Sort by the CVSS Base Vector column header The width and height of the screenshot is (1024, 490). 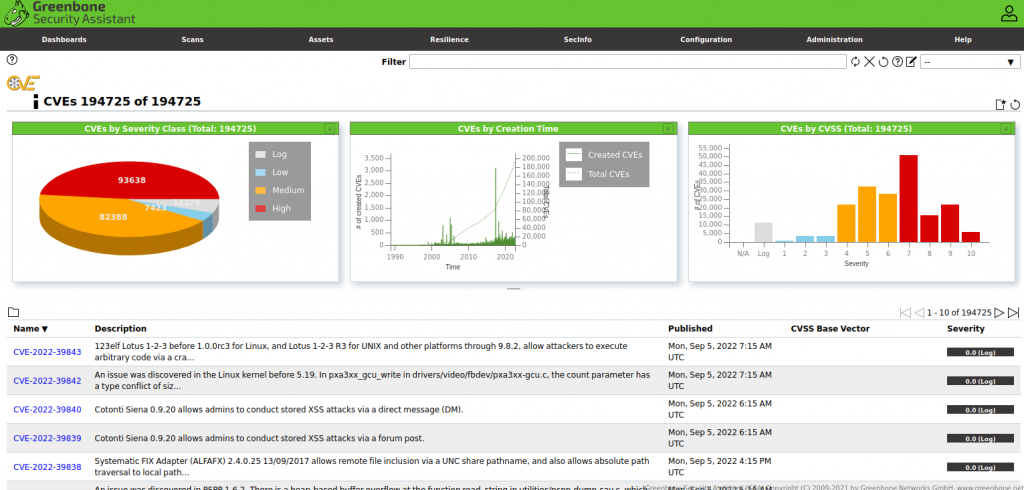coord(830,329)
